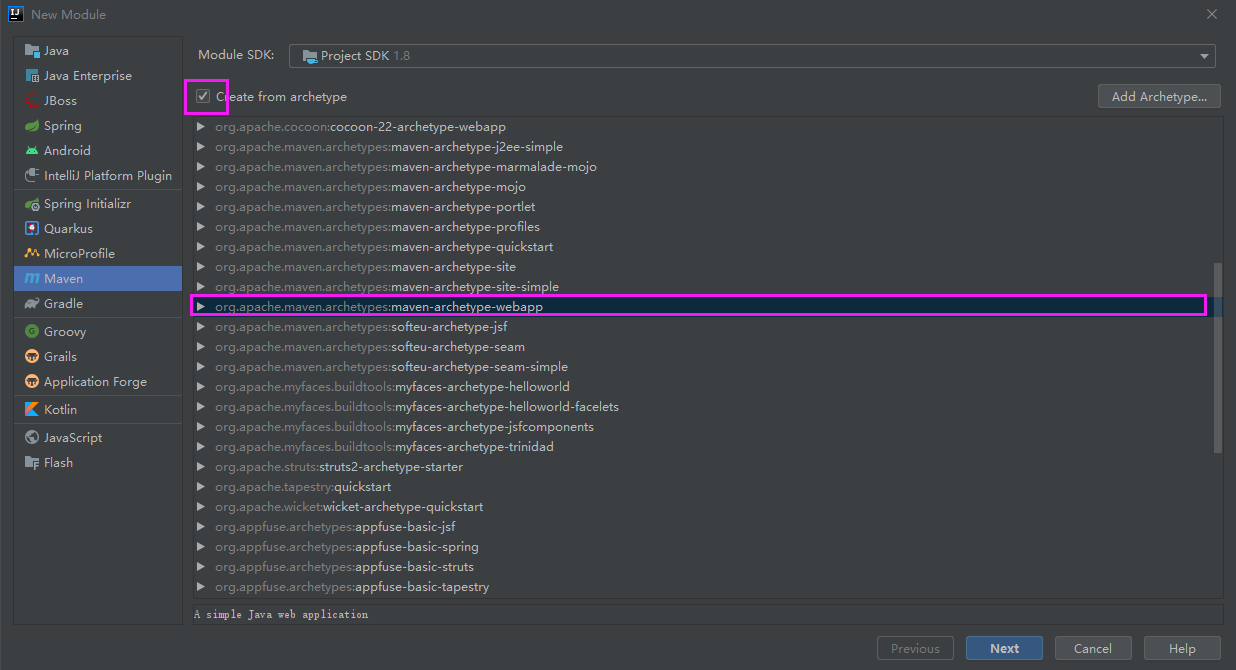Screen dimensions: 1236x670
Task: Select the maven-archetype-mojo row
Action: [x=702, y=187]
